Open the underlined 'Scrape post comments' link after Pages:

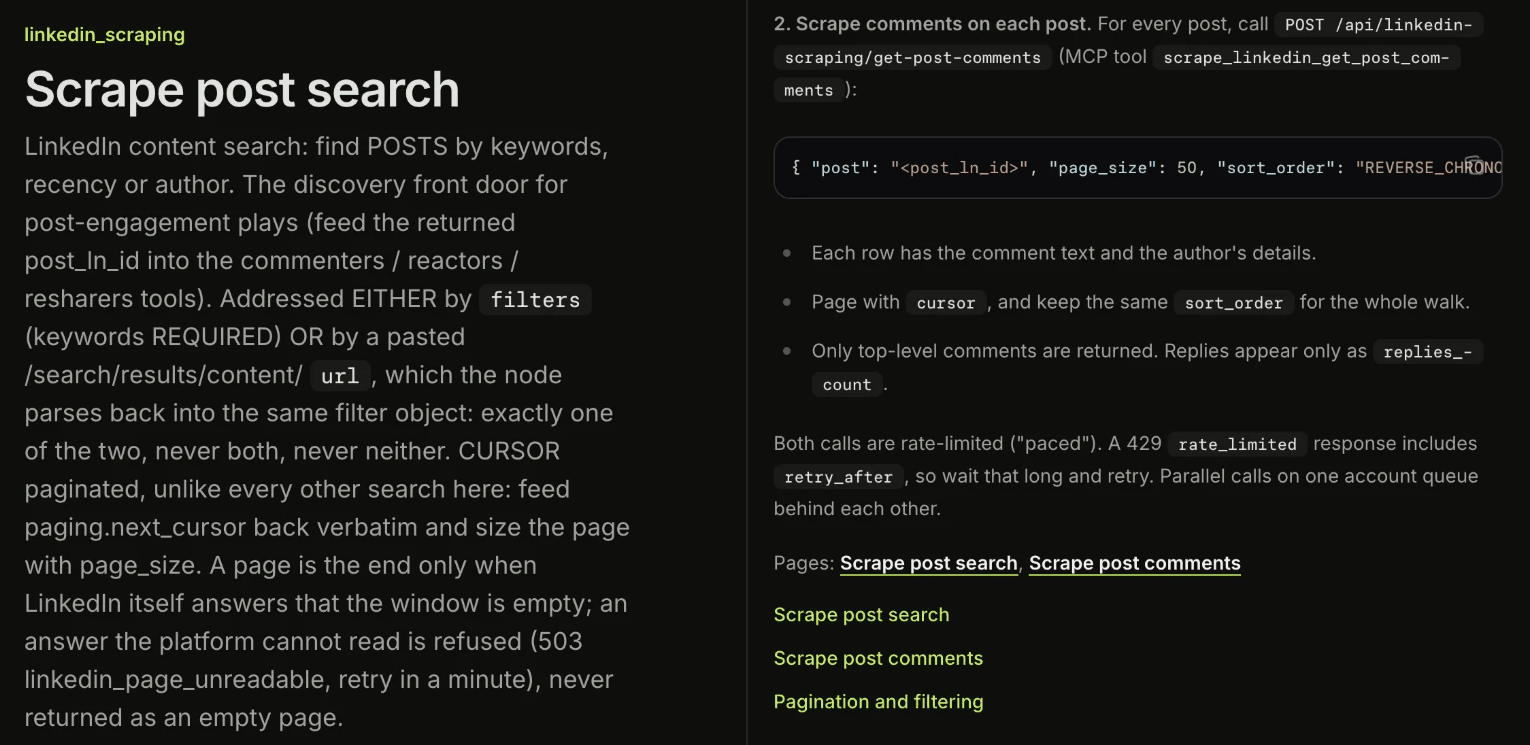(x=1134, y=563)
